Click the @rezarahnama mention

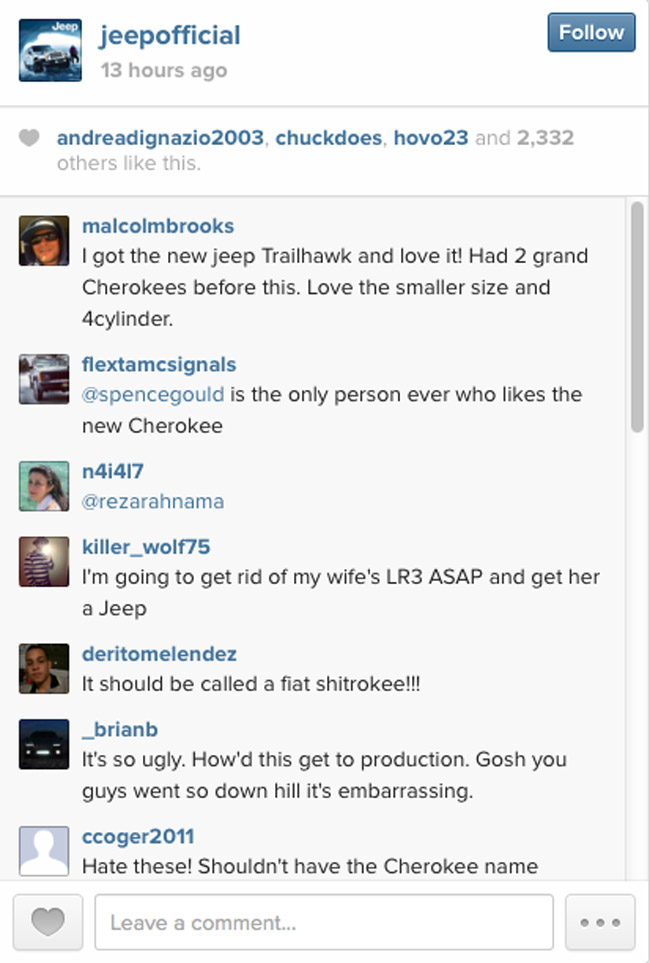(x=153, y=501)
